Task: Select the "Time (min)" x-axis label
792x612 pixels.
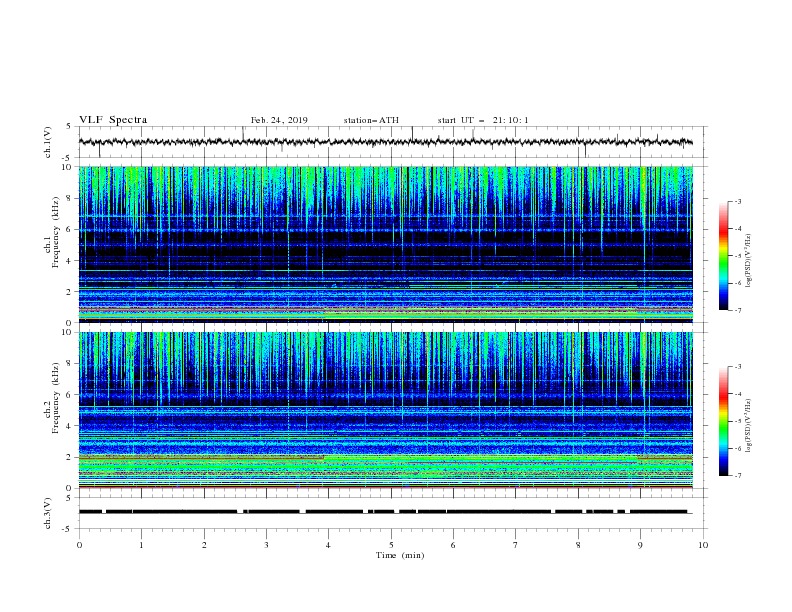Action: pyautogui.click(x=400, y=555)
